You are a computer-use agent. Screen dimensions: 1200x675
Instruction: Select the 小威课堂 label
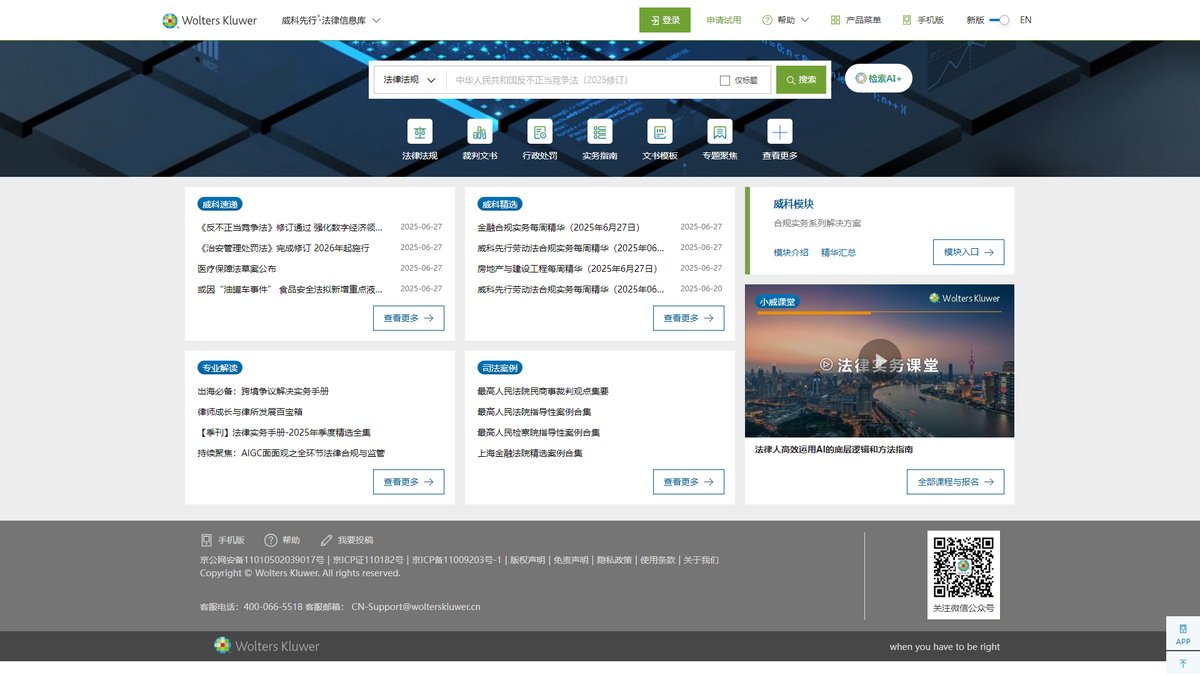(777, 301)
